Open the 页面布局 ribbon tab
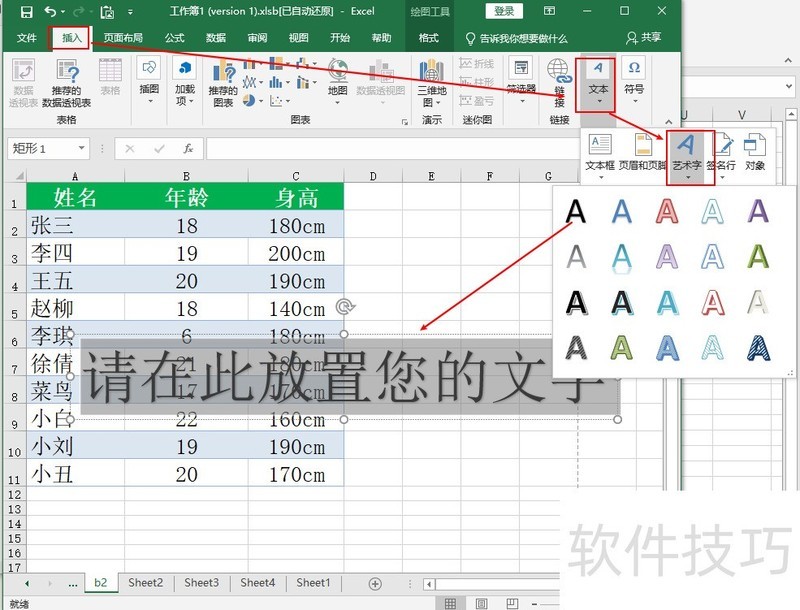 (123, 38)
